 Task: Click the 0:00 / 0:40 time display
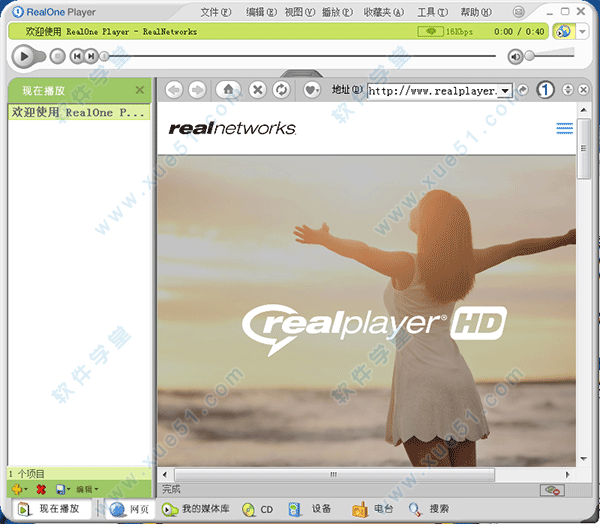pyautogui.click(x=519, y=31)
